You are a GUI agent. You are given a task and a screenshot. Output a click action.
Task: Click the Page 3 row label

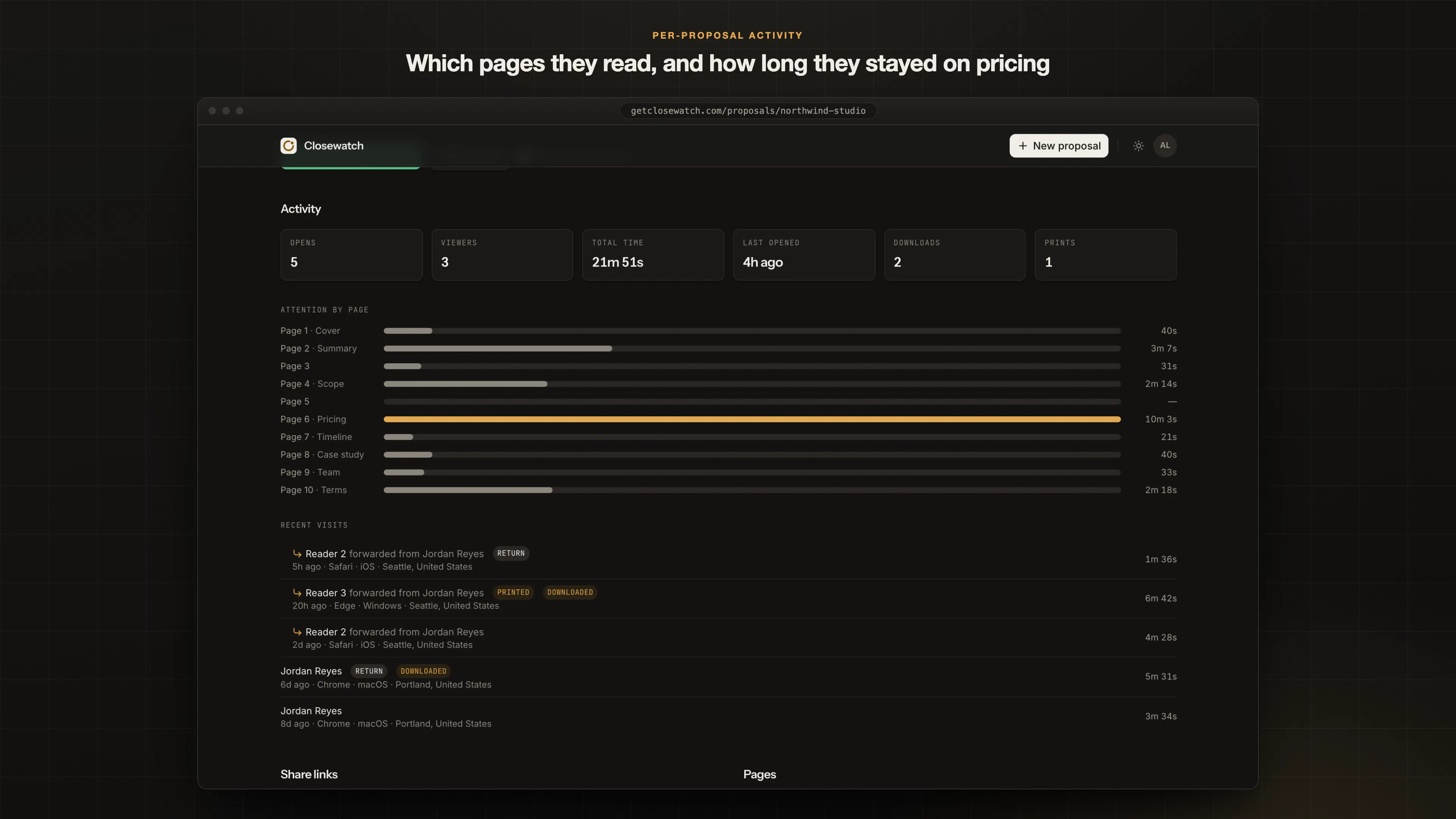pos(295,366)
